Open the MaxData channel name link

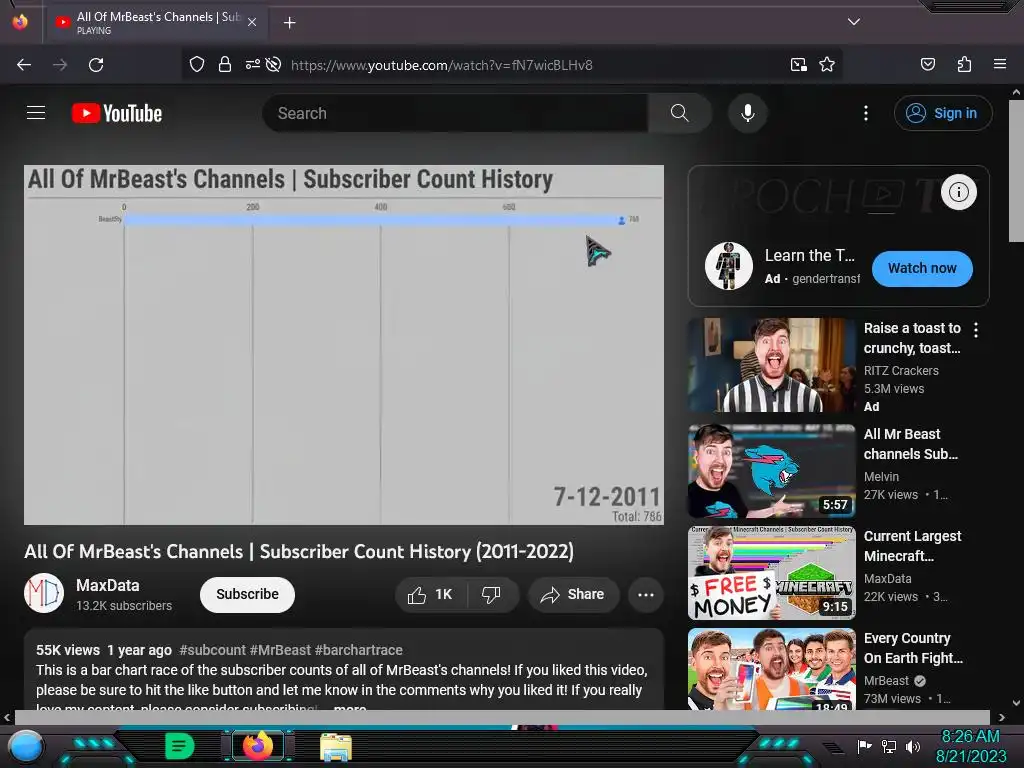coord(107,585)
